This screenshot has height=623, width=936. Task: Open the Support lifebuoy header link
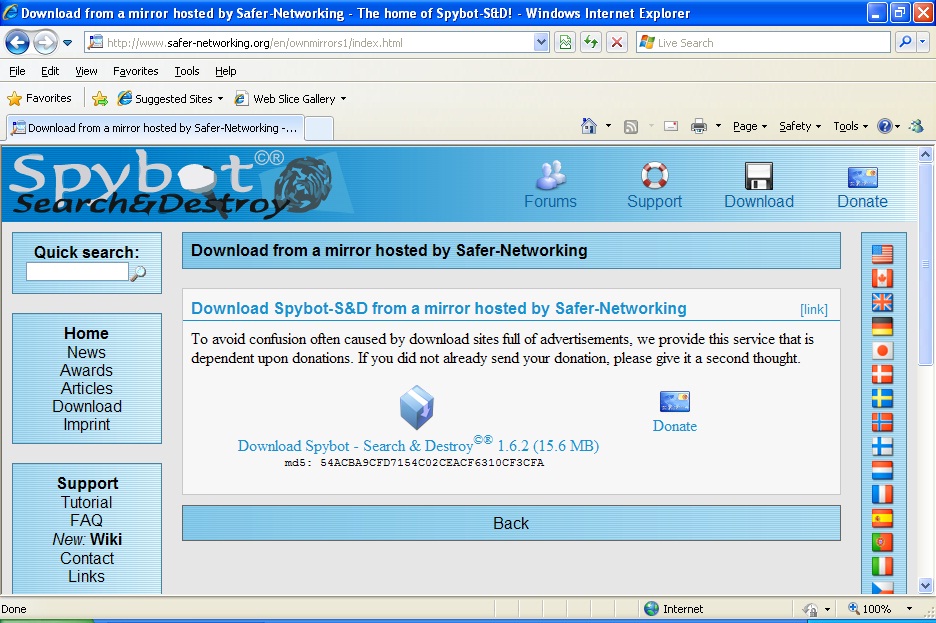click(x=654, y=185)
